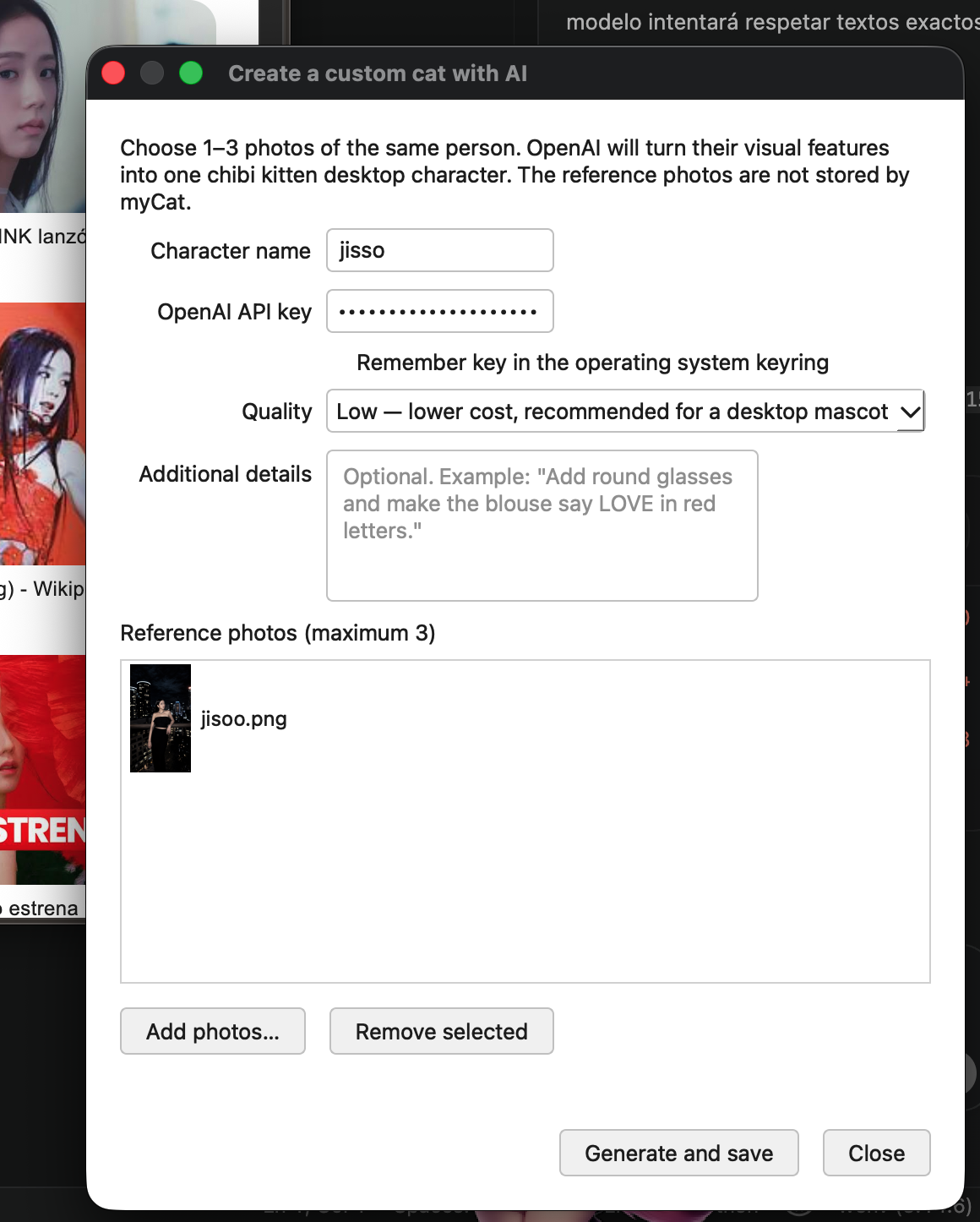Viewport: 980px width, 1222px height.
Task: Toggle Remember key in operating system keyring
Action: coord(592,363)
